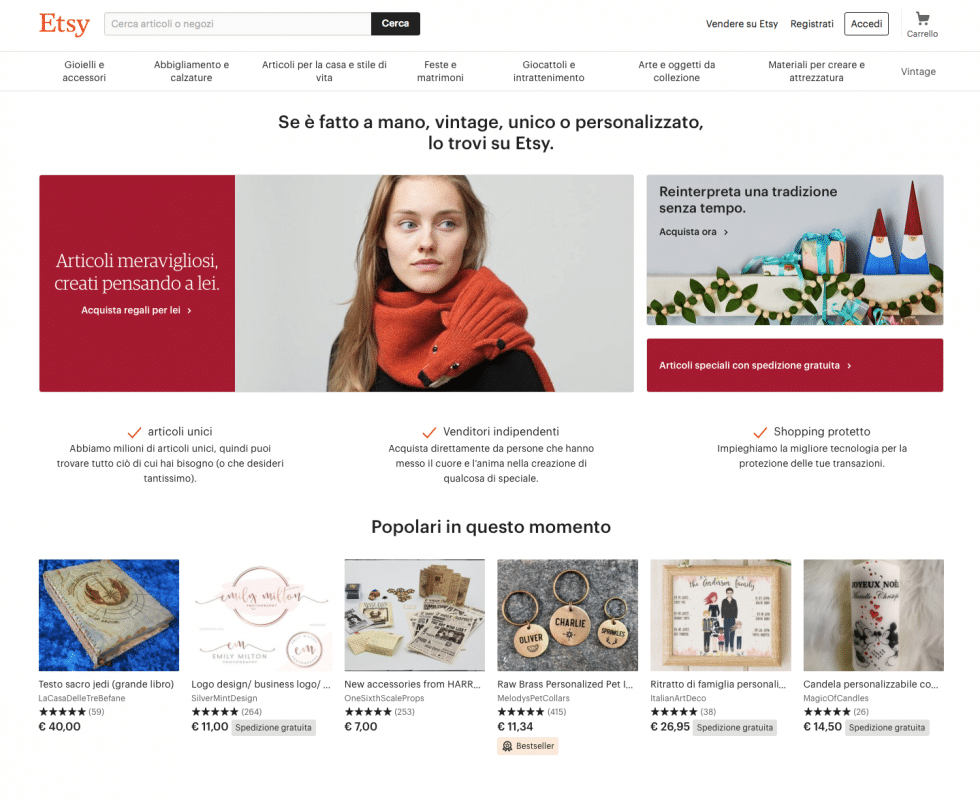Open the Ritratto di famiglia product thumbnail
The width and height of the screenshot is (980, 800).
720,615
